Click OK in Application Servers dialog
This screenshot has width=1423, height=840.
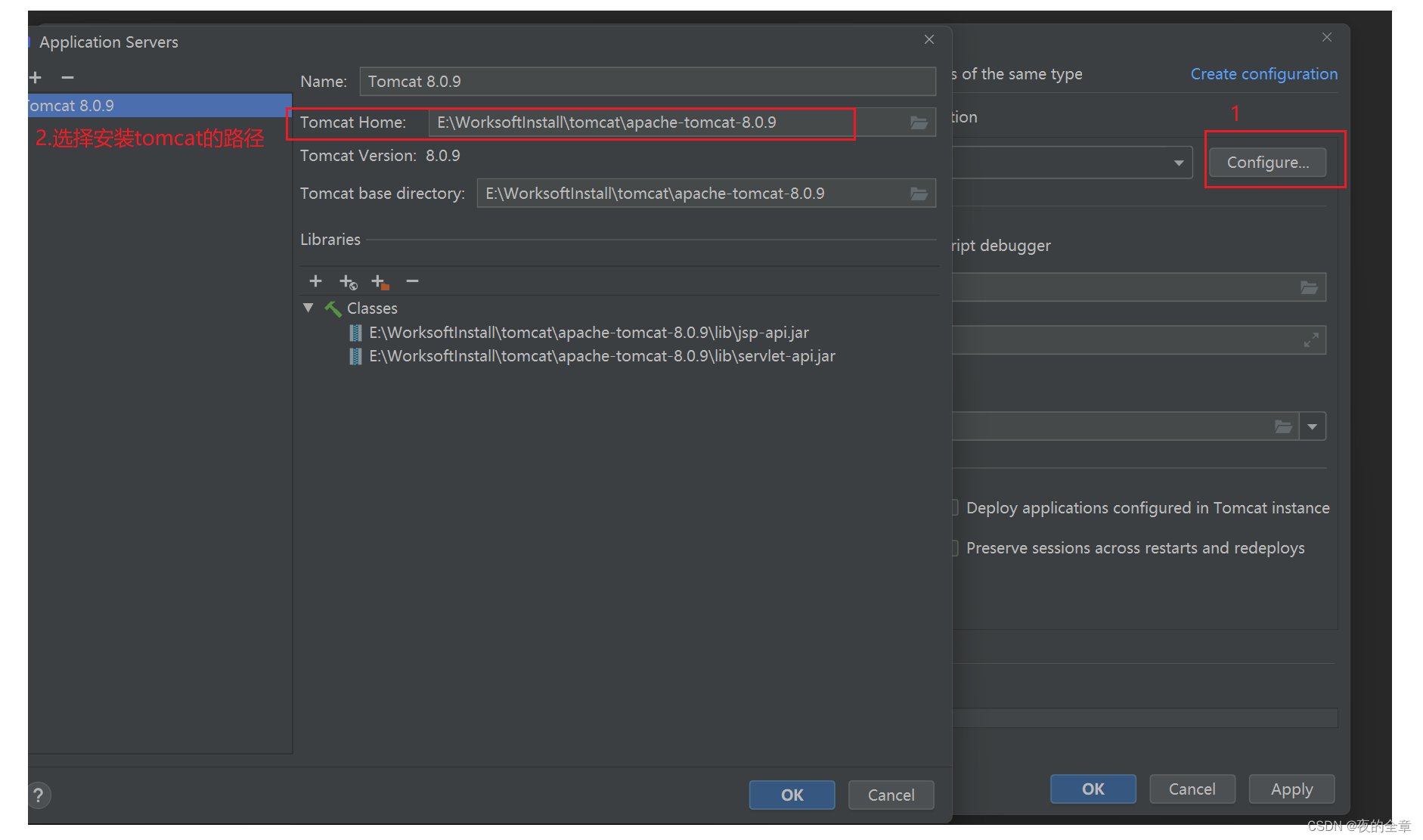[x=792, y=795]
